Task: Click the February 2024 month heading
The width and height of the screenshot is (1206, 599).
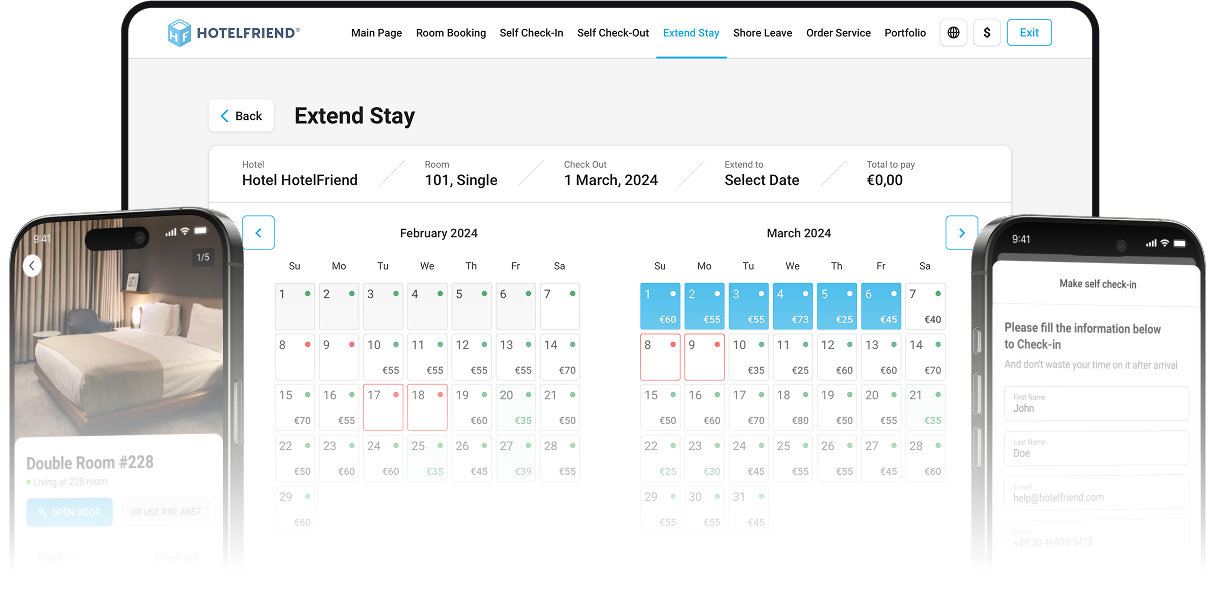Action: point(439,233)
